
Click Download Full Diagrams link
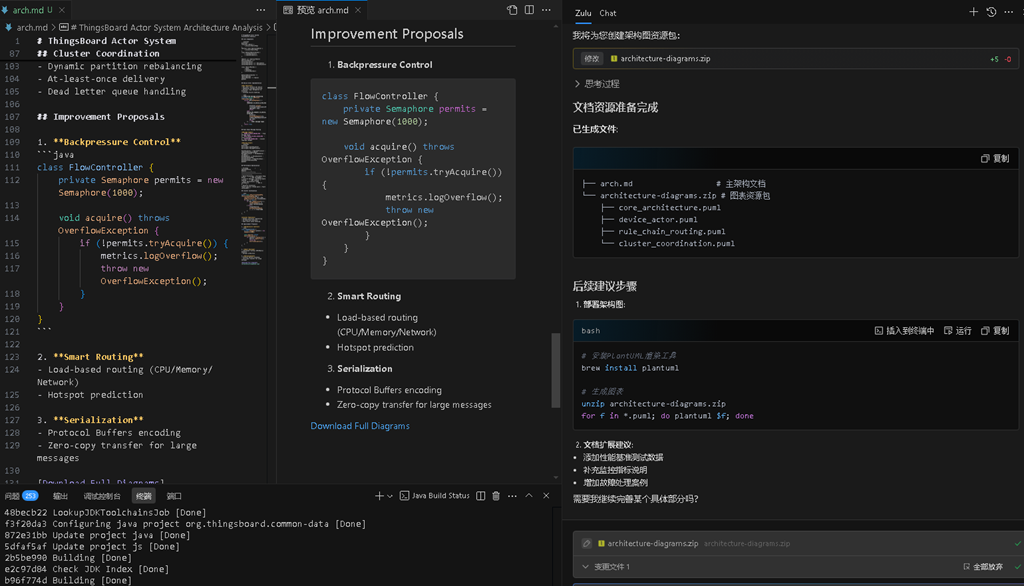coord(360,426)
